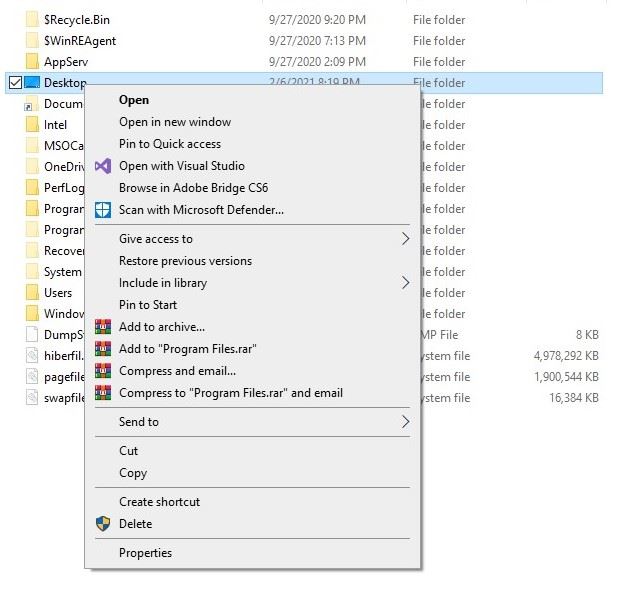Click the Microsoft Defender shield icon
Image resolution: width=641 pixels, height=605 pixels.
click(103, 210)
